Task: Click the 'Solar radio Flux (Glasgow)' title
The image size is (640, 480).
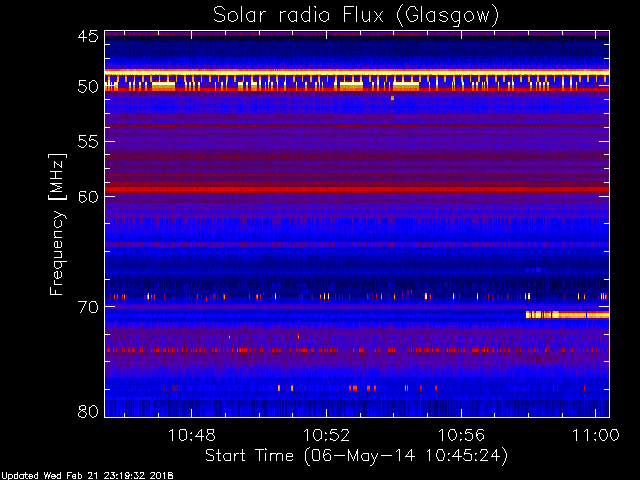Action: tap(356, 15)
